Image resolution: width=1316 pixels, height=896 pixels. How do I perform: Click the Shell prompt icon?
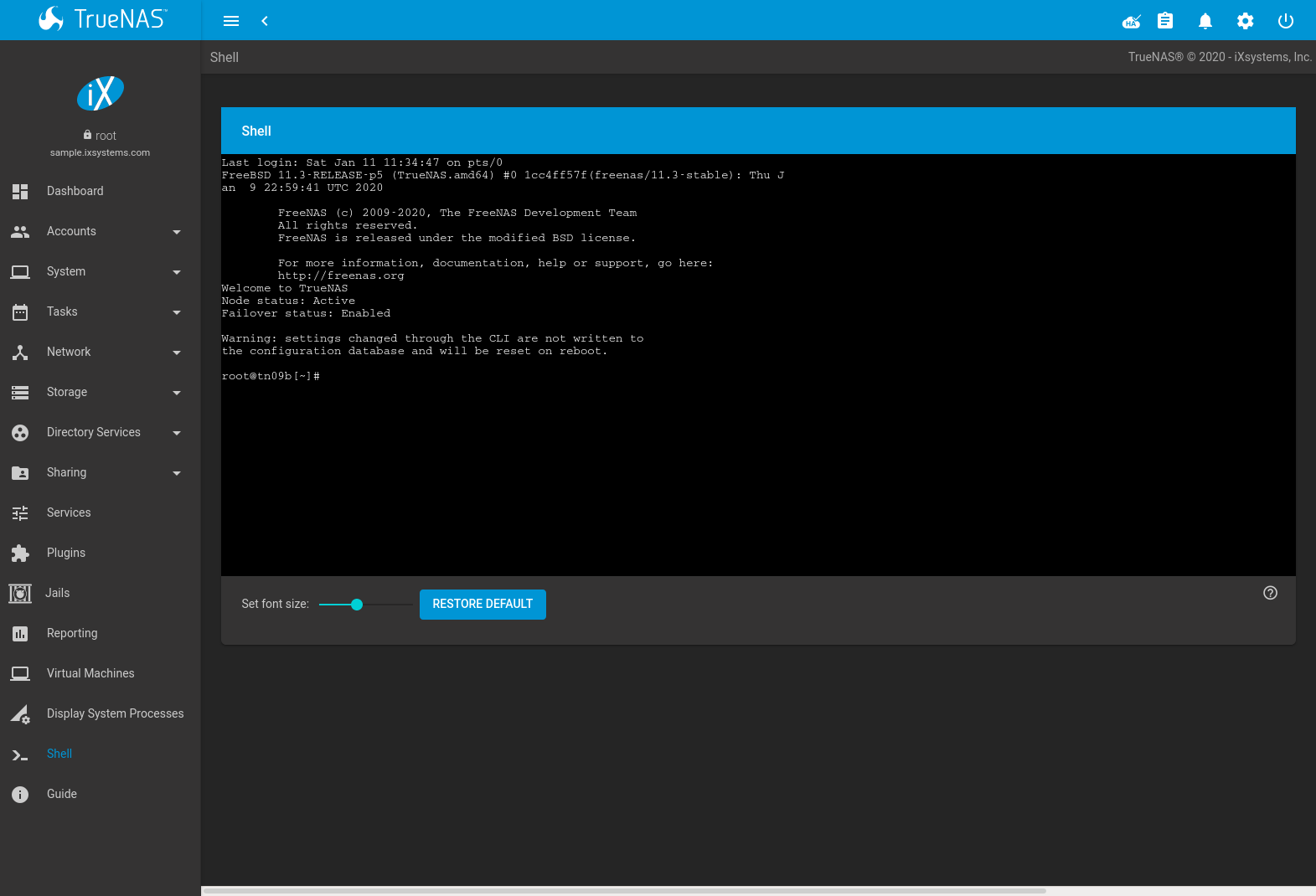pos(20,754)
